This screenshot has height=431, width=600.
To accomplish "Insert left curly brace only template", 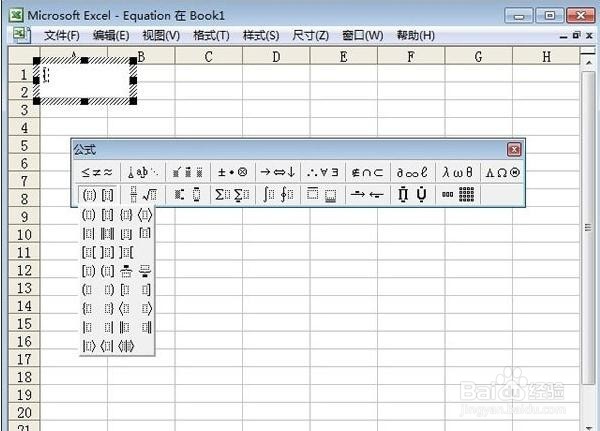I will (88, 308).
